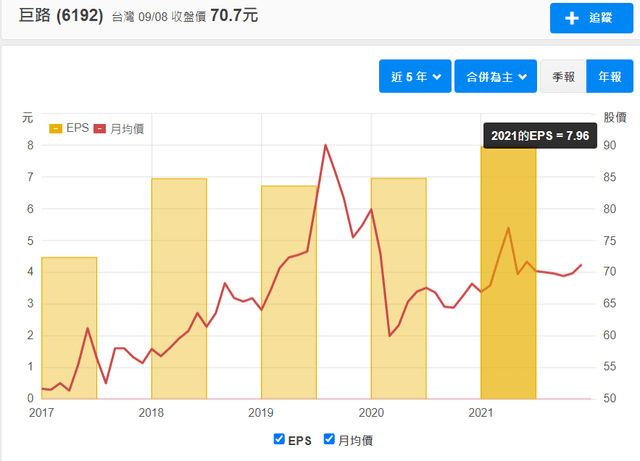Viewport: 640px width, 461px height.
Task: Click the EPS legend label text
Action: point(78,128)
